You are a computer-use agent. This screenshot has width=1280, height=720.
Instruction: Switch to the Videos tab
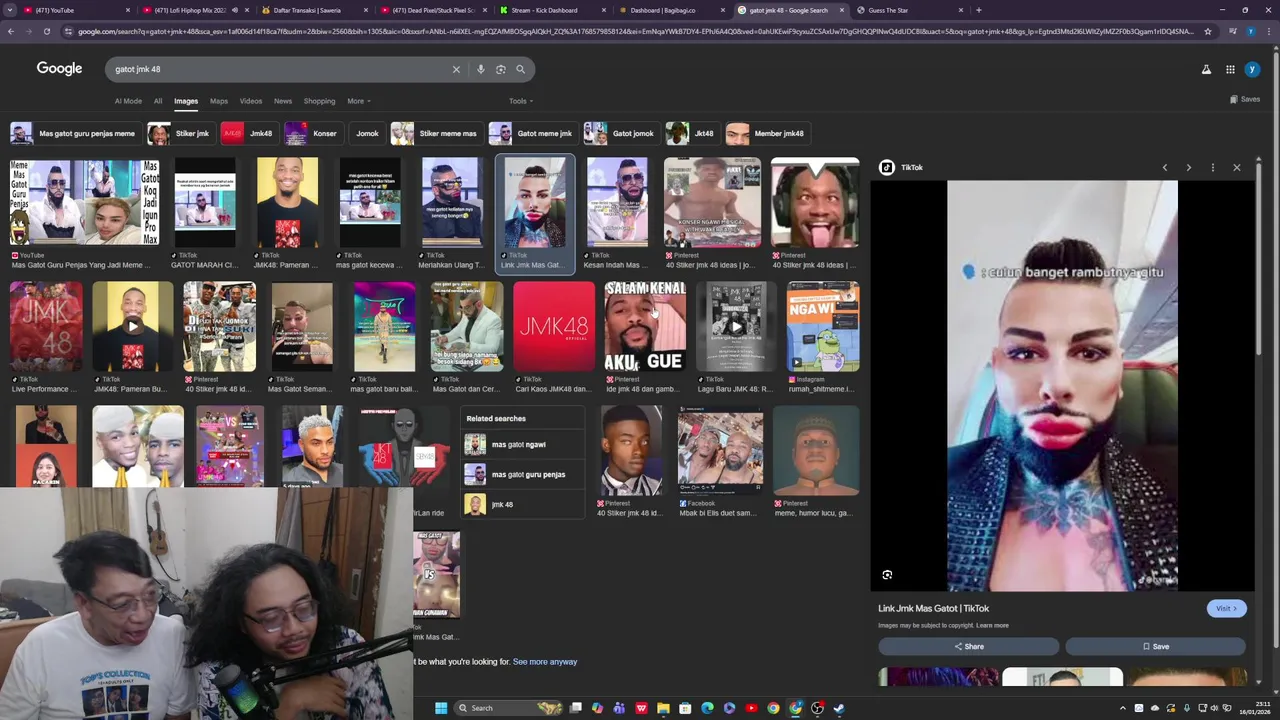coord(251,101)
